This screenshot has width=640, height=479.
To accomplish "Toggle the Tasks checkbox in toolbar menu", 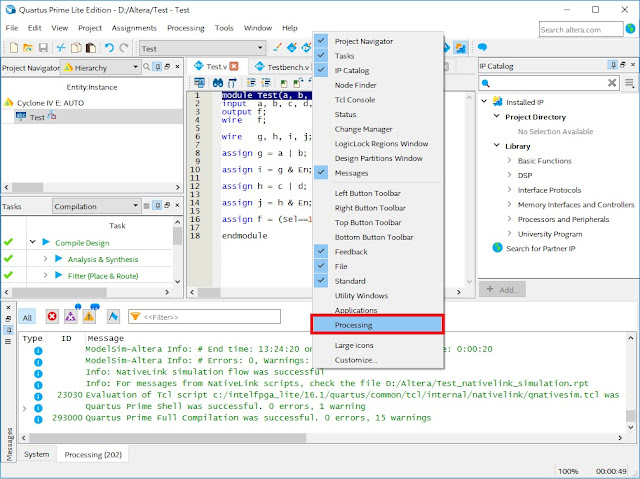I will [x=321, y=55].
